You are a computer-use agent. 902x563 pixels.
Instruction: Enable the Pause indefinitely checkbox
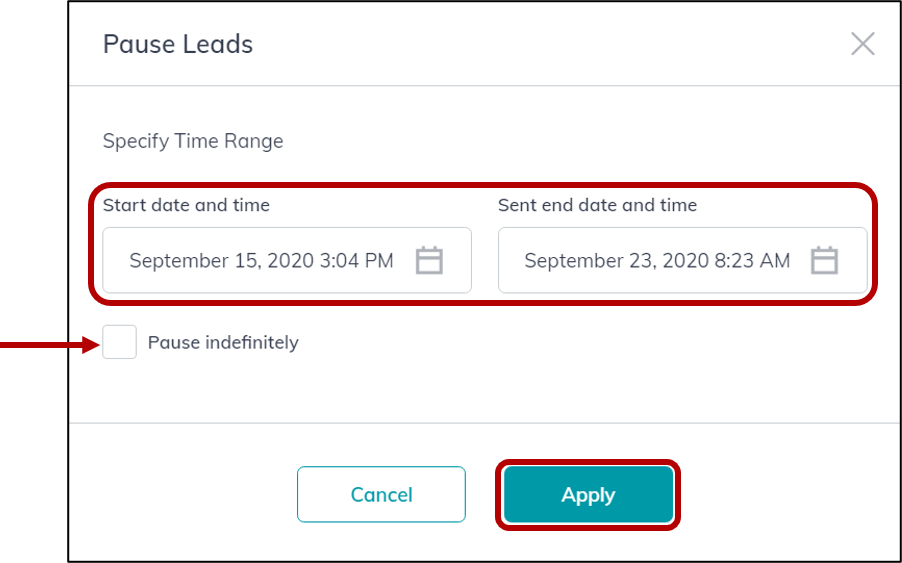click(x=120, y=342)
